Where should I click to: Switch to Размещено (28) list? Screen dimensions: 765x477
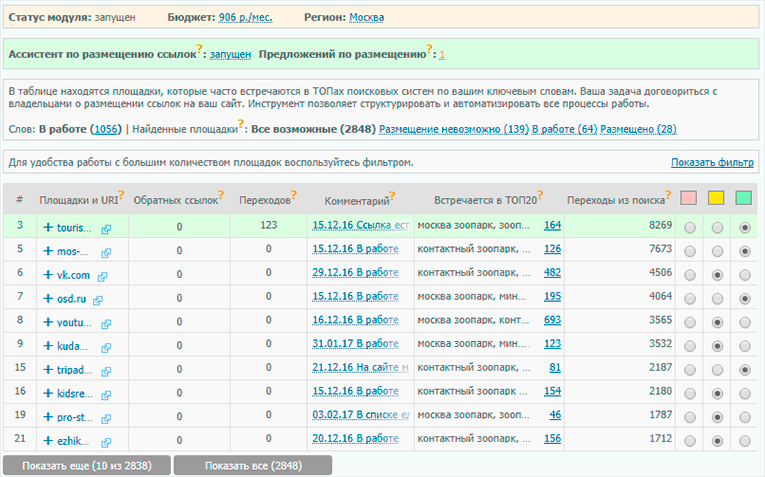pyautogui.click(x=638, y=129)
